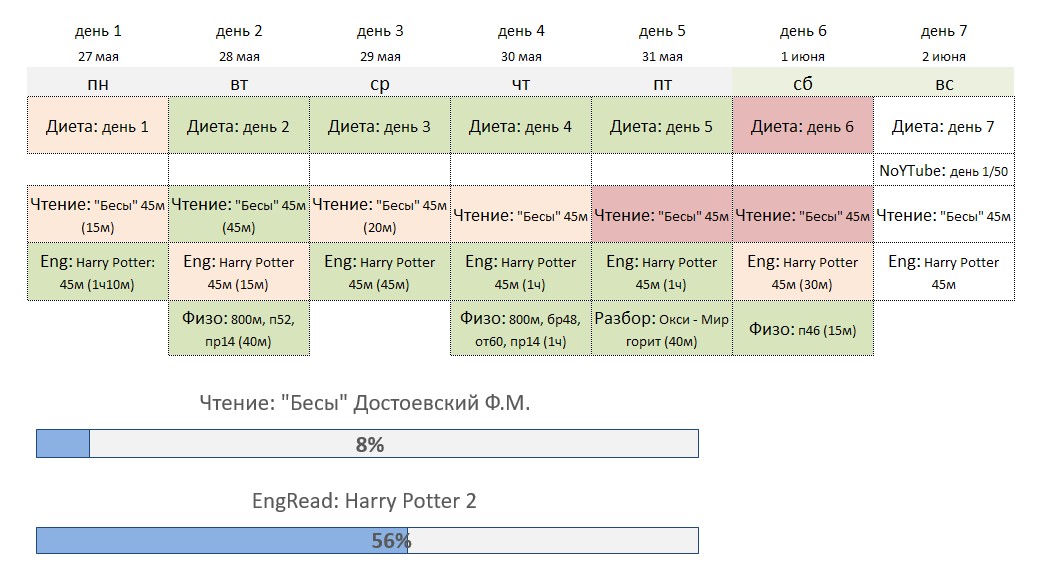Click the Диета: день 1 cell
Screen dimensions: 1038x581
98,126
